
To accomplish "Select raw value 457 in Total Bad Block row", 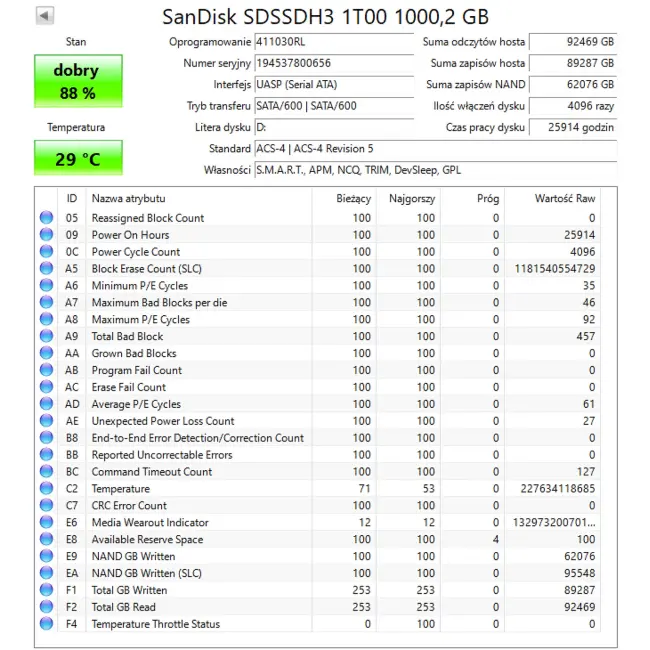I will click(x=586, y=336).
